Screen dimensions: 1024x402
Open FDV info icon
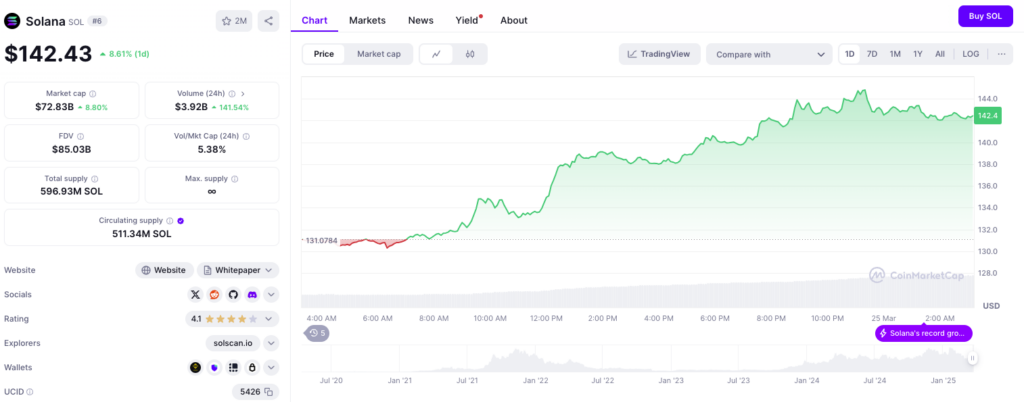tap(80, 136)
